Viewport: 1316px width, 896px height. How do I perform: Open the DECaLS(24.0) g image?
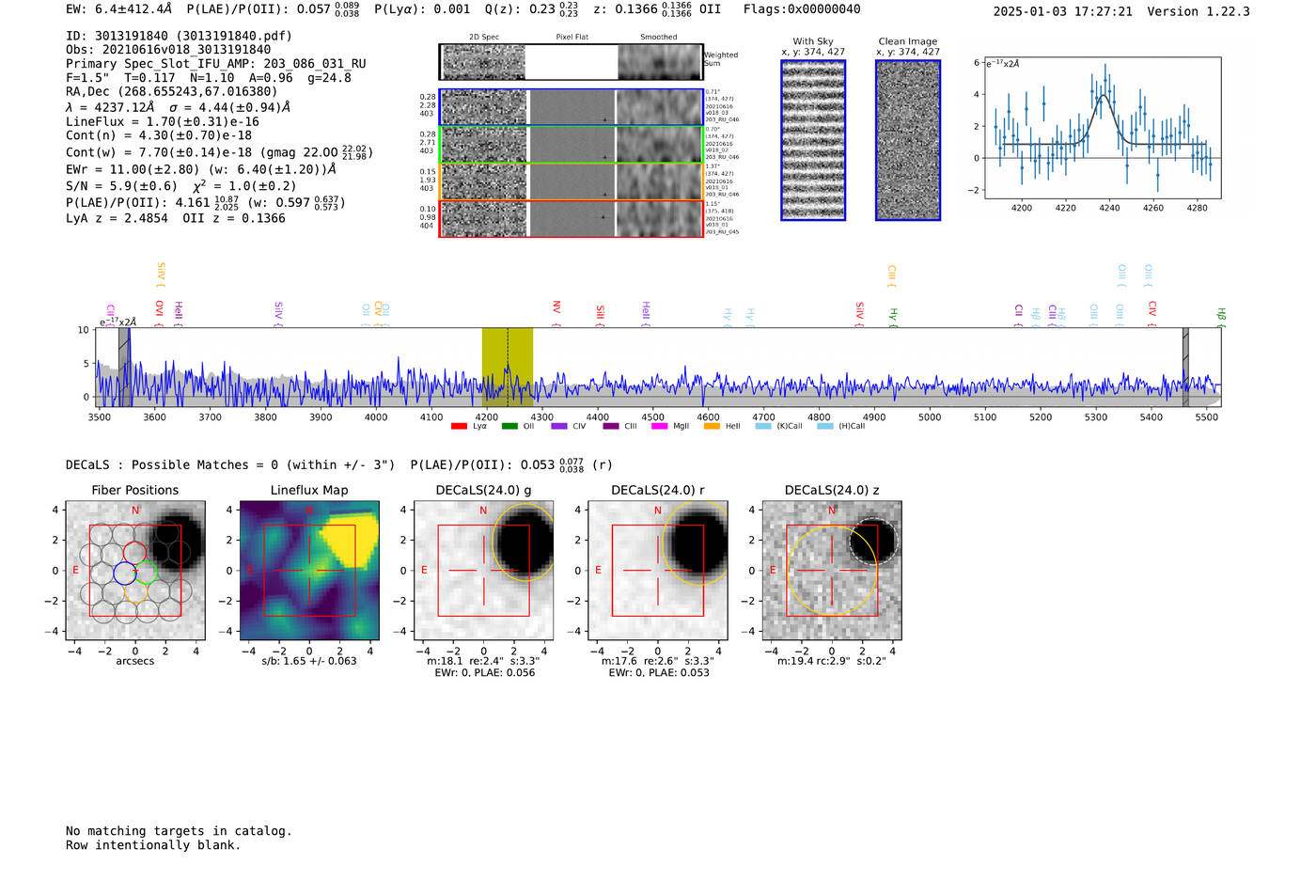(x=484, y=571)
